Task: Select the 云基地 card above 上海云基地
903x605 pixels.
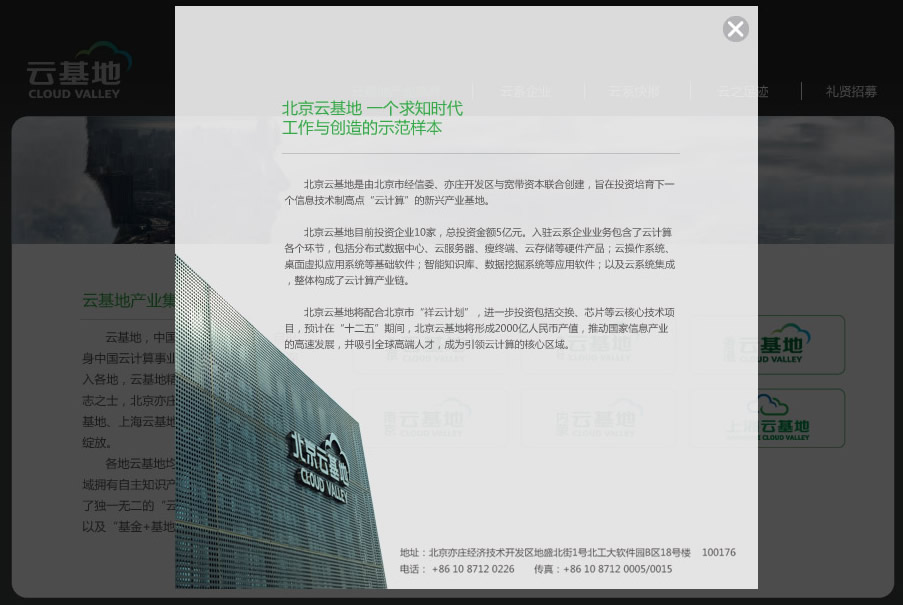Action: click(x=768, y=344)
